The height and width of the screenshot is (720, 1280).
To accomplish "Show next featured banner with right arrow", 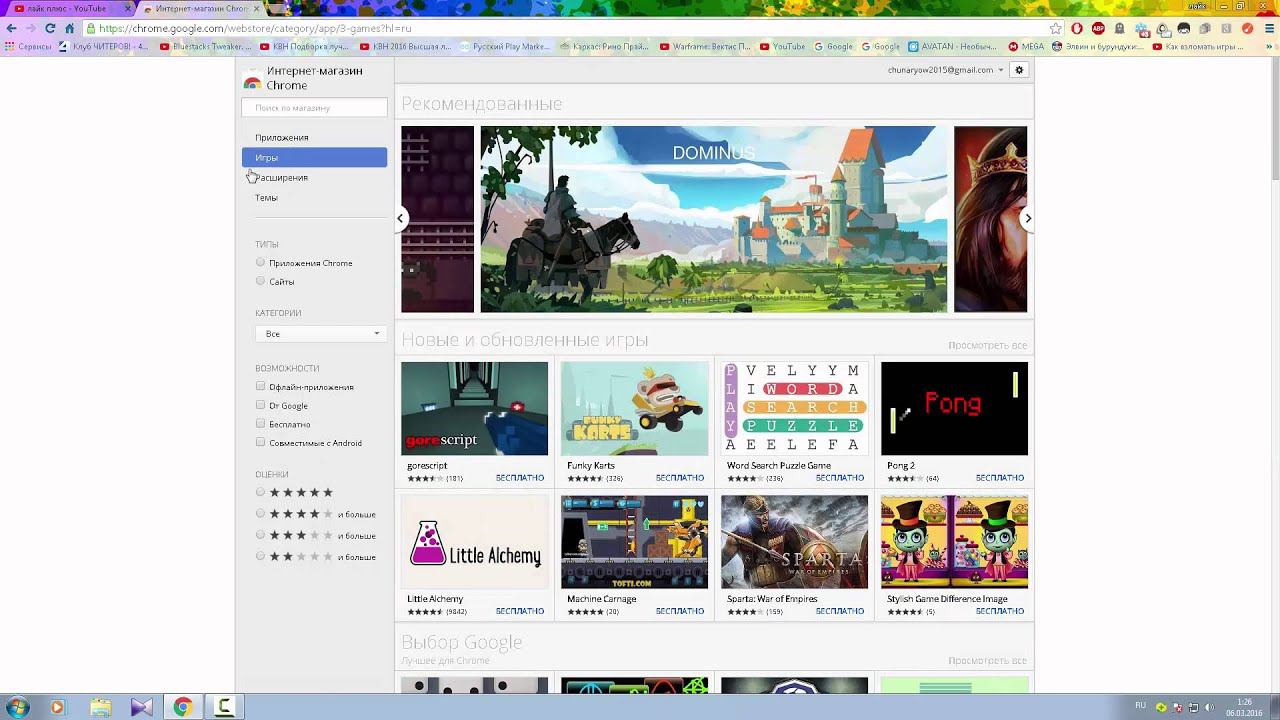I will point(1027,218).
